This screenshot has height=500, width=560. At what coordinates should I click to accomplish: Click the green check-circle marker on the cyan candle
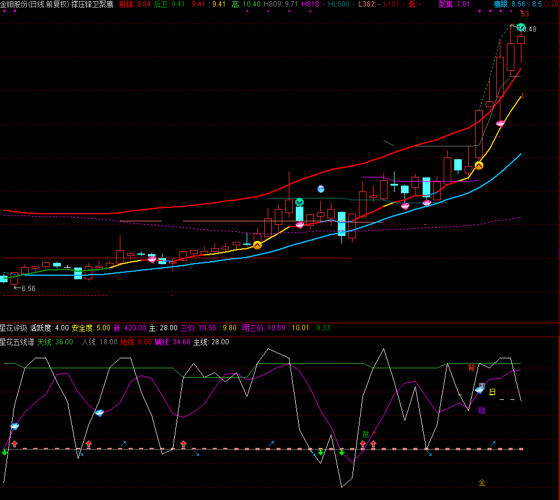click(x=300, y=202)
